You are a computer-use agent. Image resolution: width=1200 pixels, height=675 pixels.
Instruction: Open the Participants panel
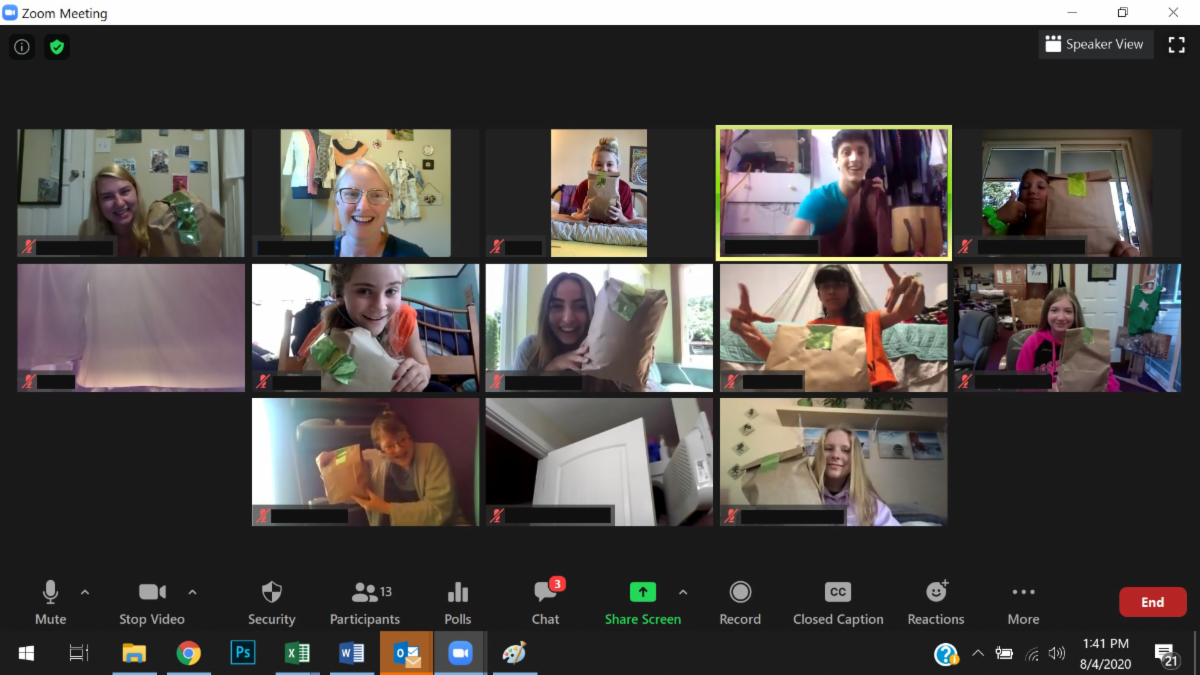point(365,603)
